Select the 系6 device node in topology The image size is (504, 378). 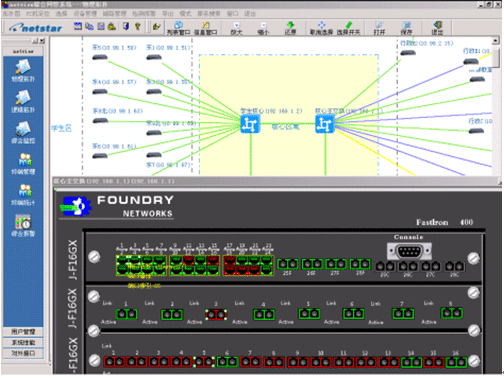coord(100,156)
